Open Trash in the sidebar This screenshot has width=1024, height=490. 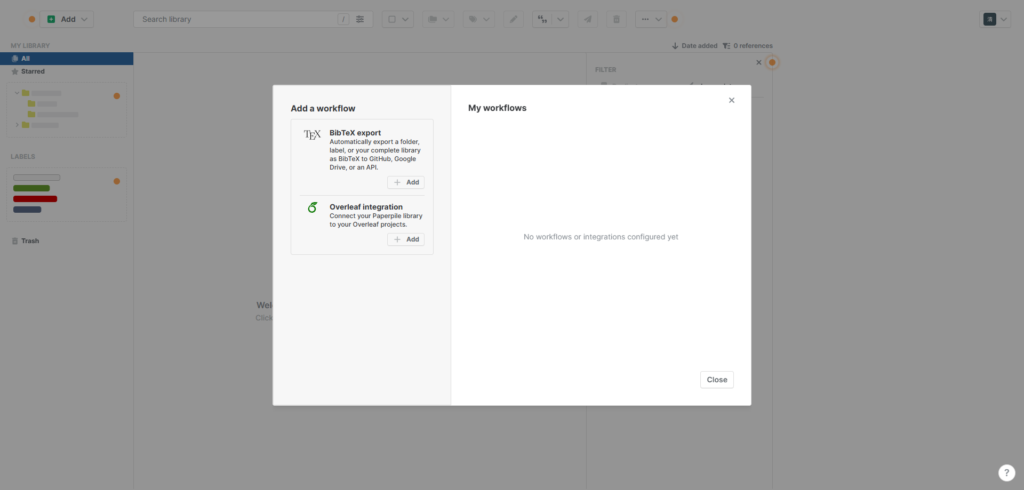(30, 241)
